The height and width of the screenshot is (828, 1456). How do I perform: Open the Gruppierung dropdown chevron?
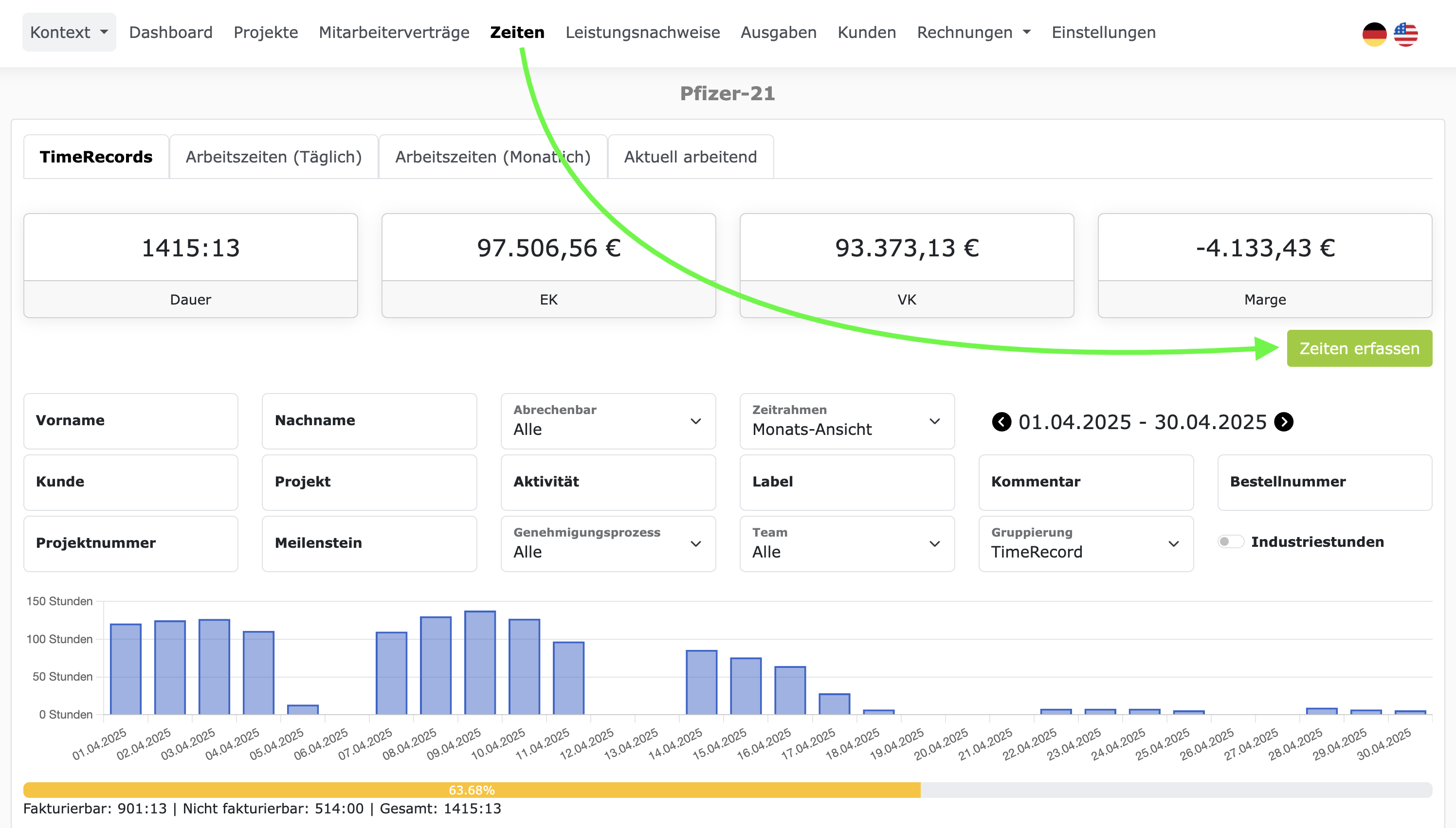tap(1174, 544)
